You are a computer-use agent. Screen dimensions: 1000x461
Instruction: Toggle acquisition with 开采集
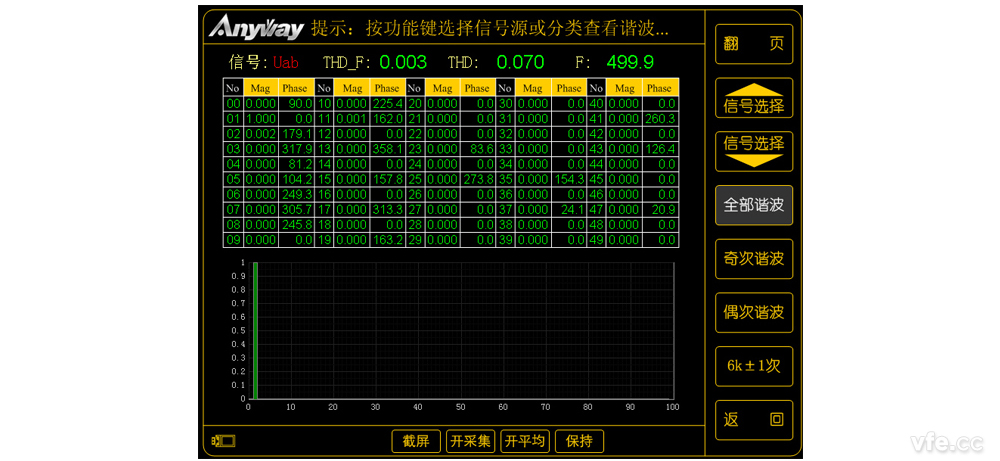[x=470, y=441]
